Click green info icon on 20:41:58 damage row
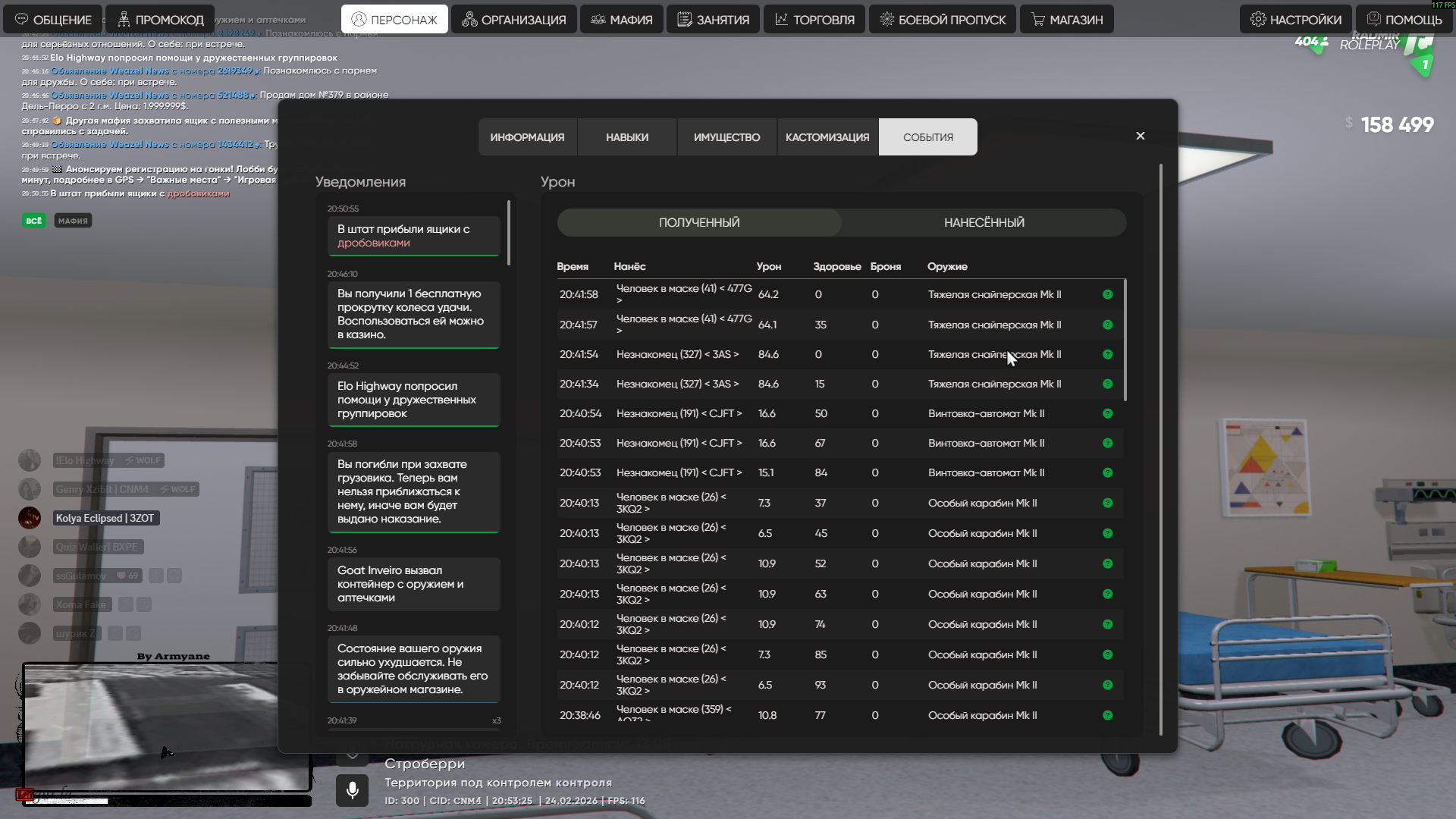Image resolution: width=1456 pixels, height=819 pixels. [x=1107, y=294]
